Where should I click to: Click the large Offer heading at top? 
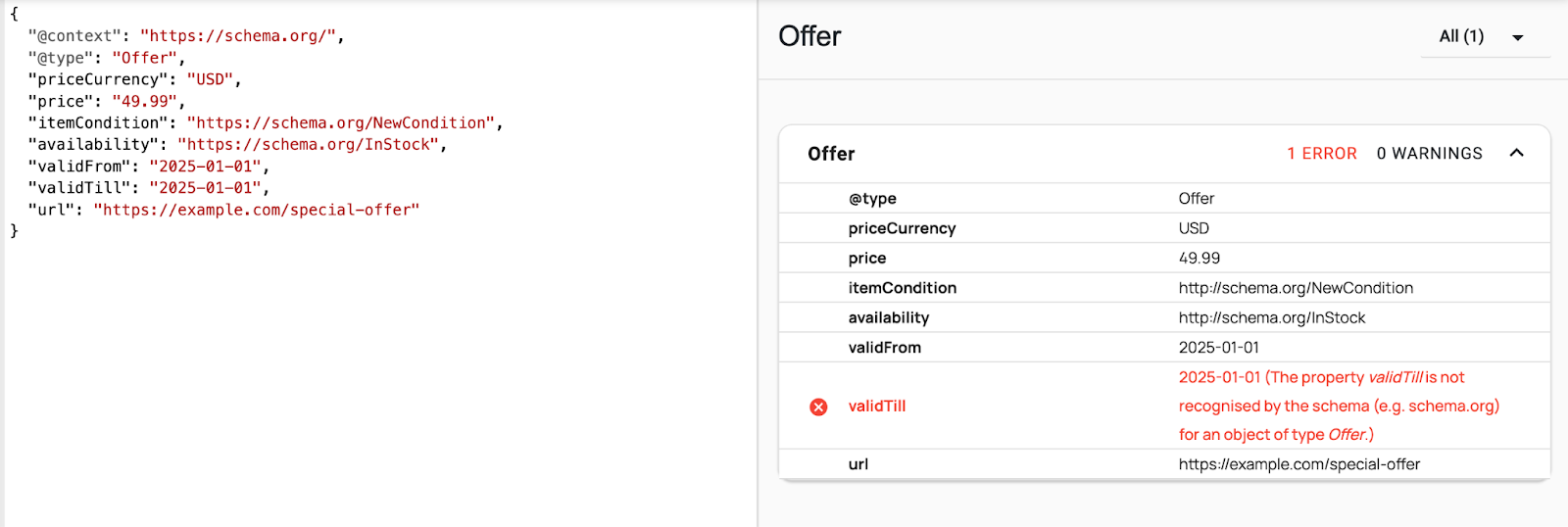click(809, 36)
